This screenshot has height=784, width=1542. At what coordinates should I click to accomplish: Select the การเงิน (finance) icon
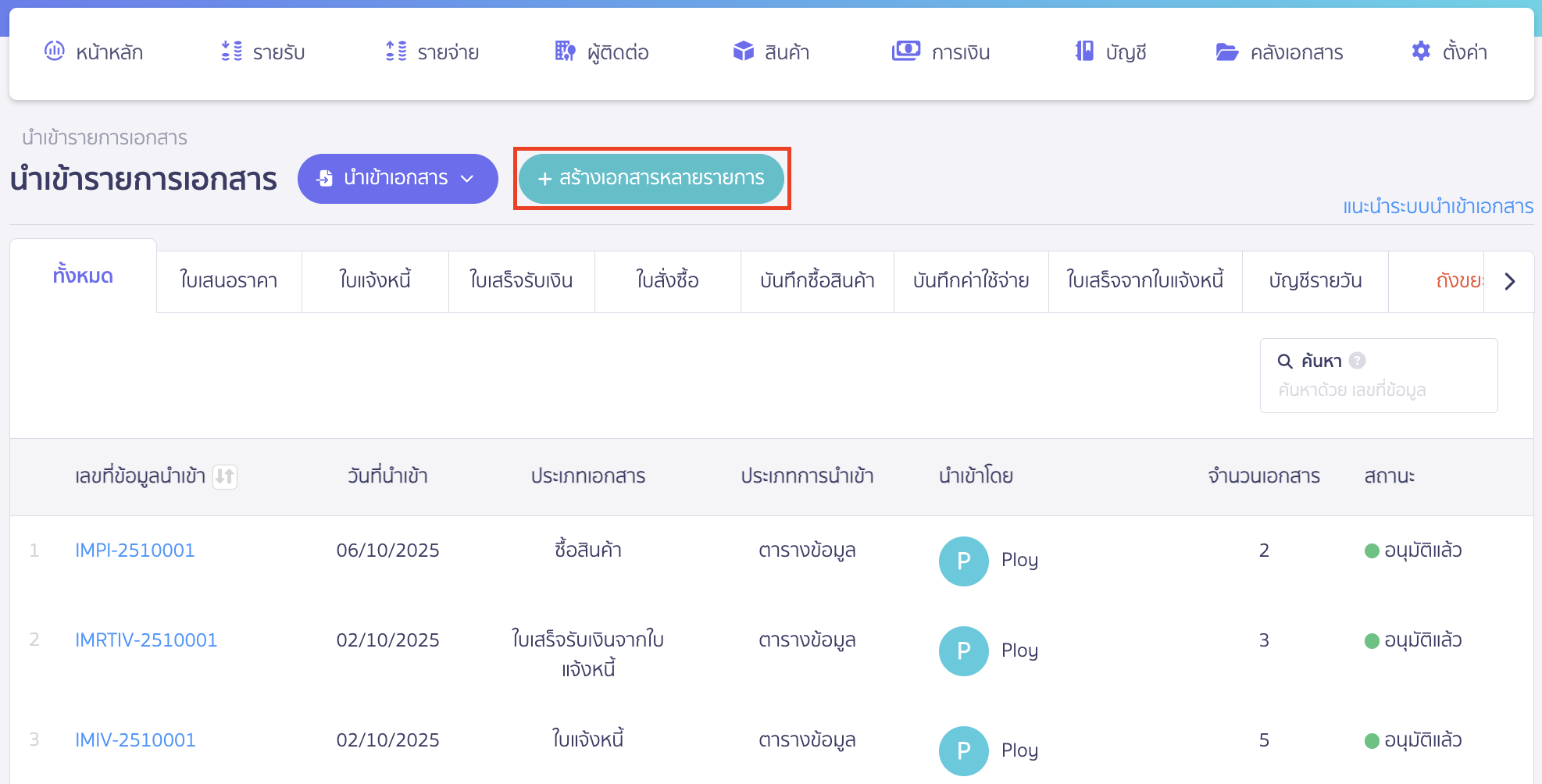(x=905, y=52)
